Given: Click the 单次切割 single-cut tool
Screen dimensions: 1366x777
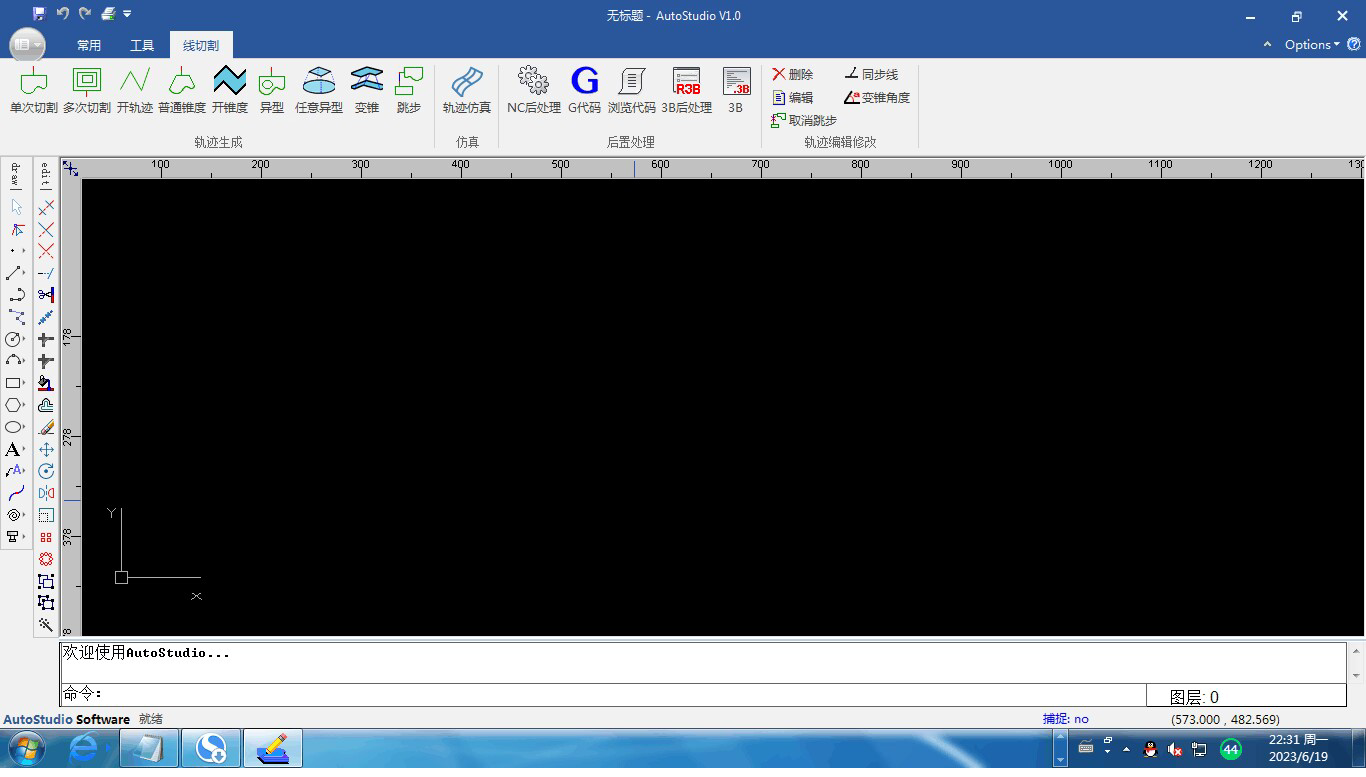Looking at the screenshot, I should click(x=33, y=90).
